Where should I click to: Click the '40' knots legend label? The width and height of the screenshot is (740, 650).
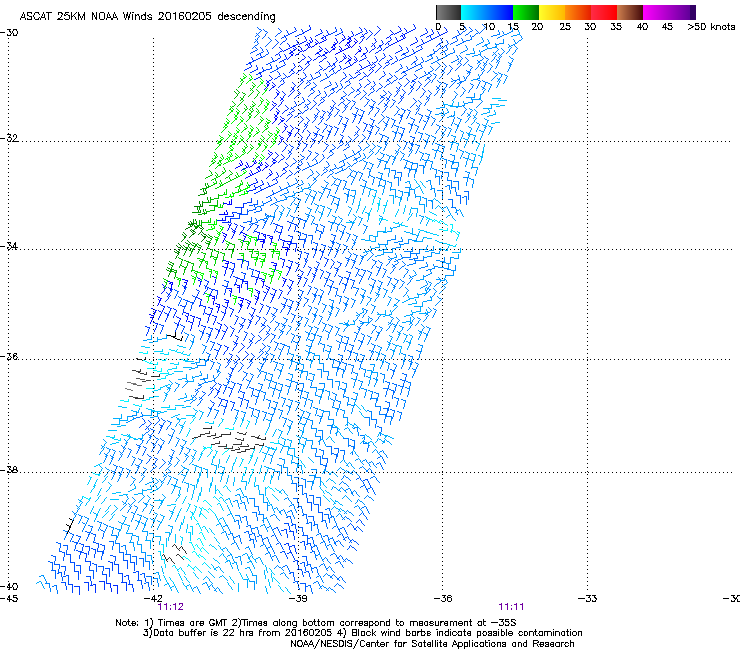[x=642, y=27]
